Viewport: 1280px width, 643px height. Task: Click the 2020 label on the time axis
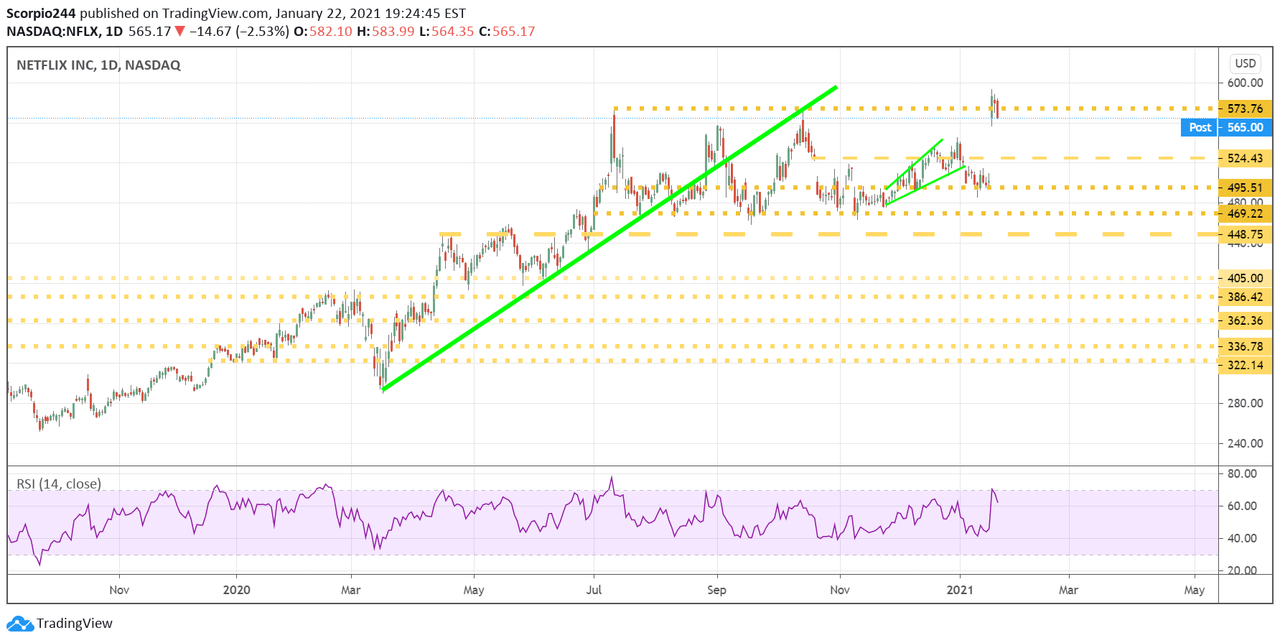237,591
